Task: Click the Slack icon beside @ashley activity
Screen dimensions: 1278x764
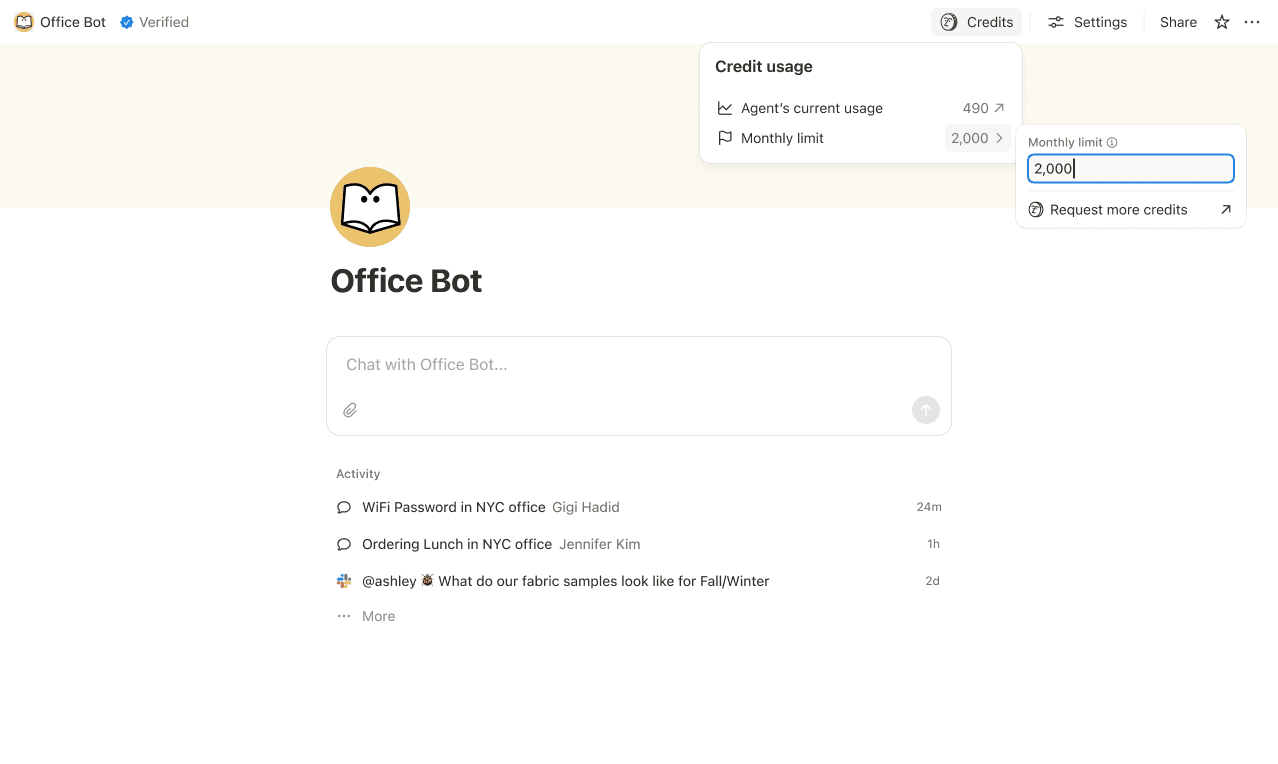Action: point(344,581)
